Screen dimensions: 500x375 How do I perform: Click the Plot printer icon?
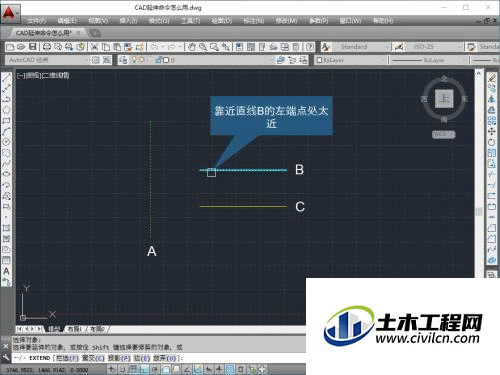(47, 47)
